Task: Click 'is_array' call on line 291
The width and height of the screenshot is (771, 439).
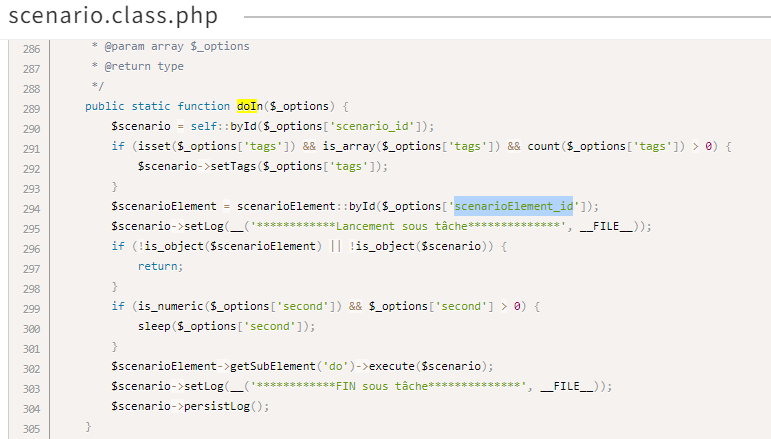Action: coord(349,146)
